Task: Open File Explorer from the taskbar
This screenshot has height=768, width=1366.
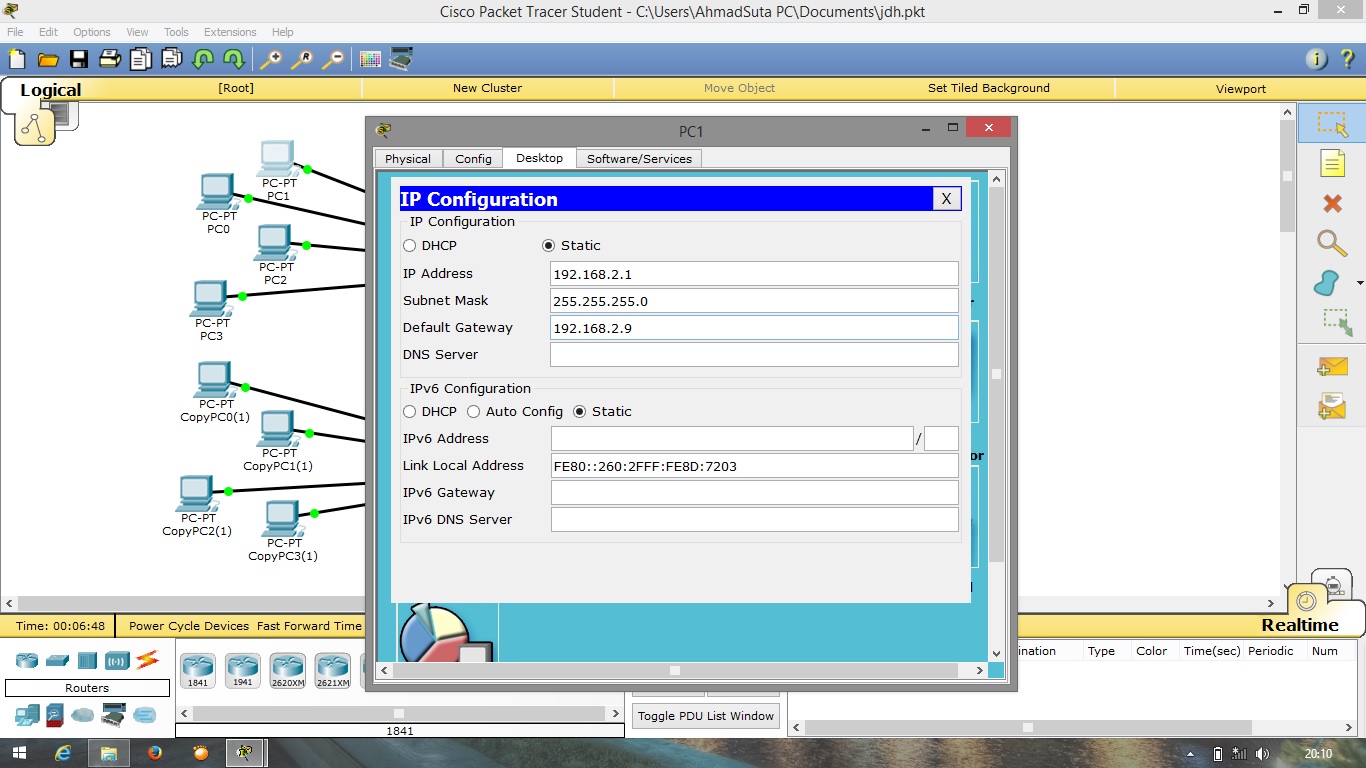Action: pos(109,753)
